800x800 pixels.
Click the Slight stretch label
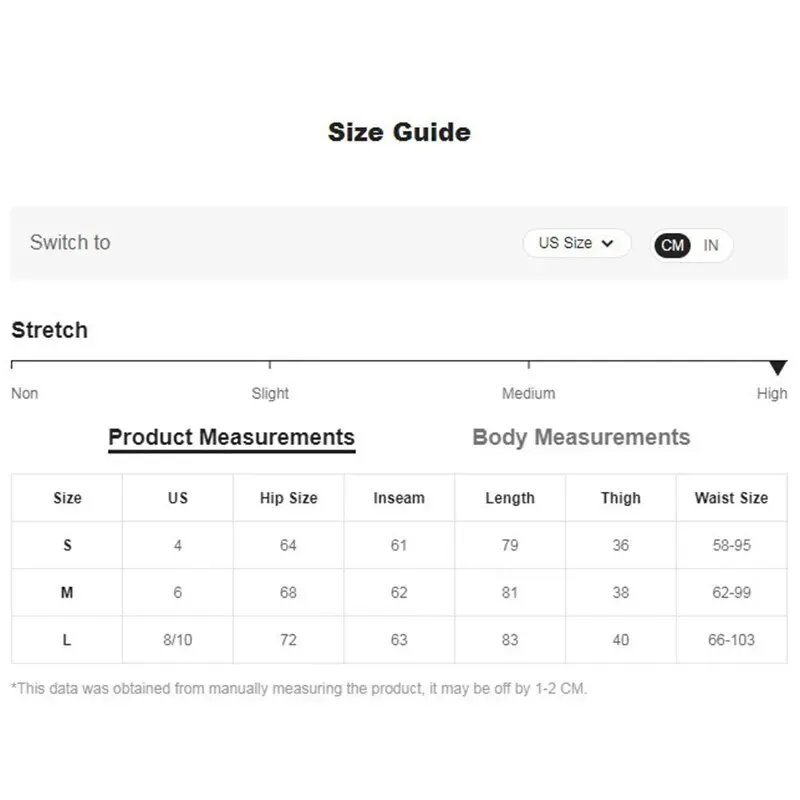270,393
